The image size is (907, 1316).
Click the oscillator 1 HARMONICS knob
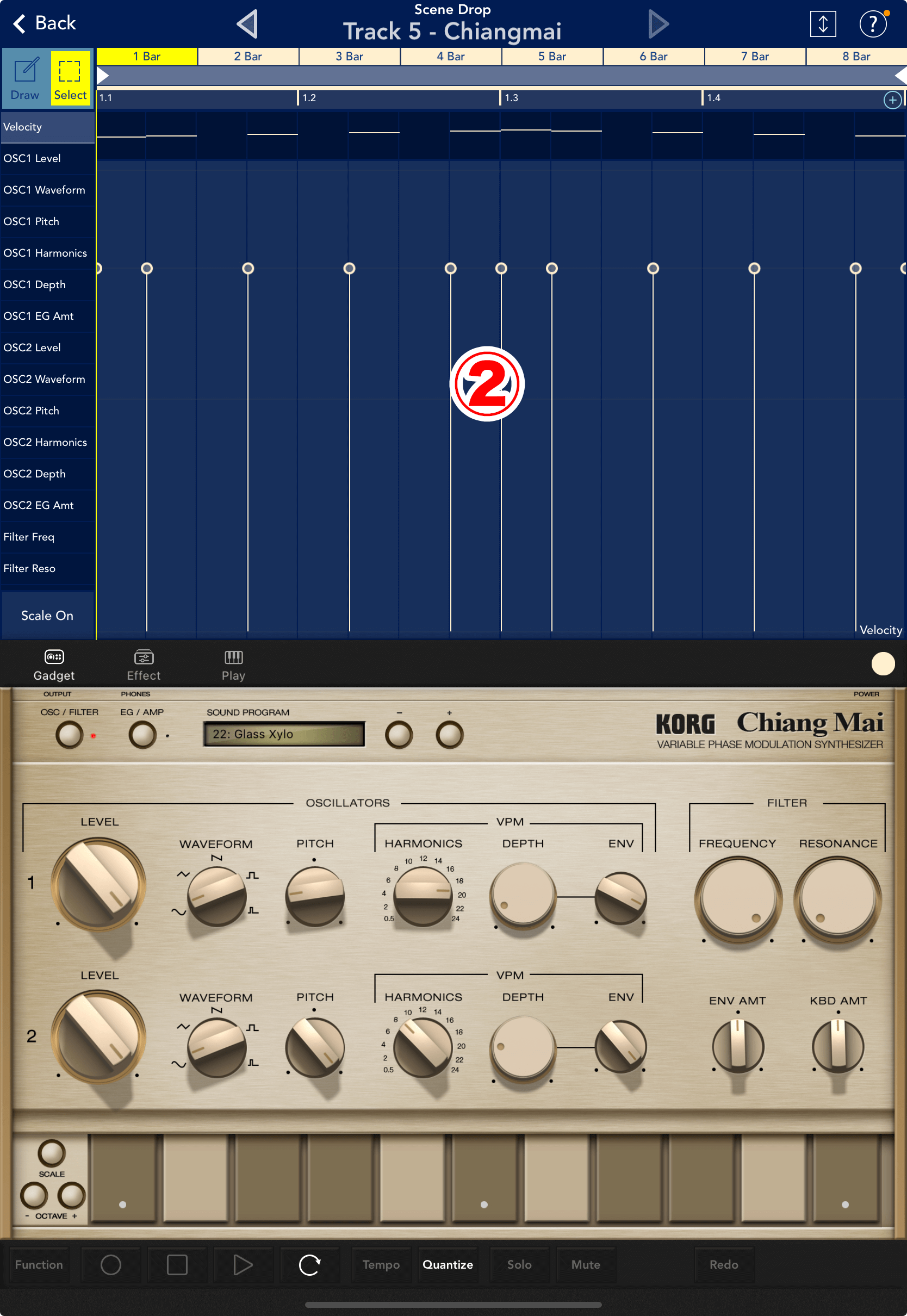[x=423, y=897]
